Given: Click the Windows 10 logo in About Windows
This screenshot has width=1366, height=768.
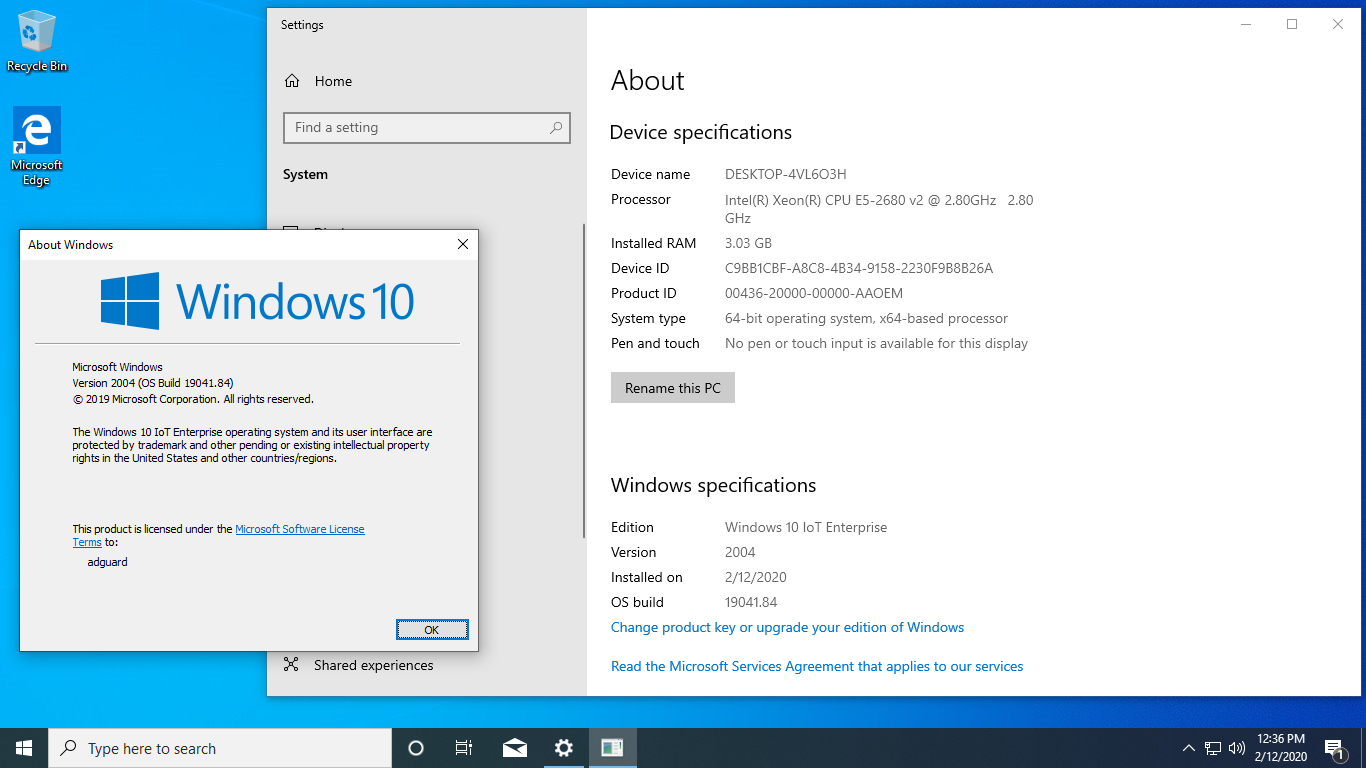Looking at the screenshot, I should coord(258,301).
